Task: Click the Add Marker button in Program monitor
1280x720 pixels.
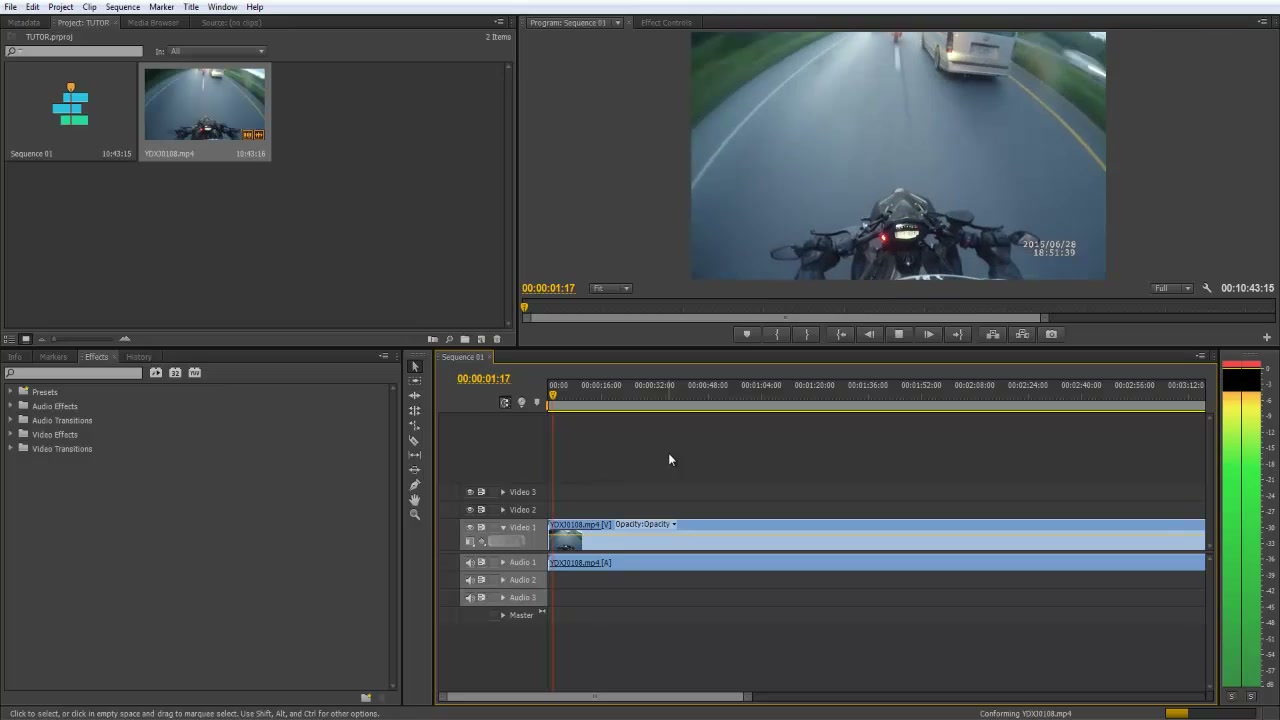Action: [x=746, y=335]
